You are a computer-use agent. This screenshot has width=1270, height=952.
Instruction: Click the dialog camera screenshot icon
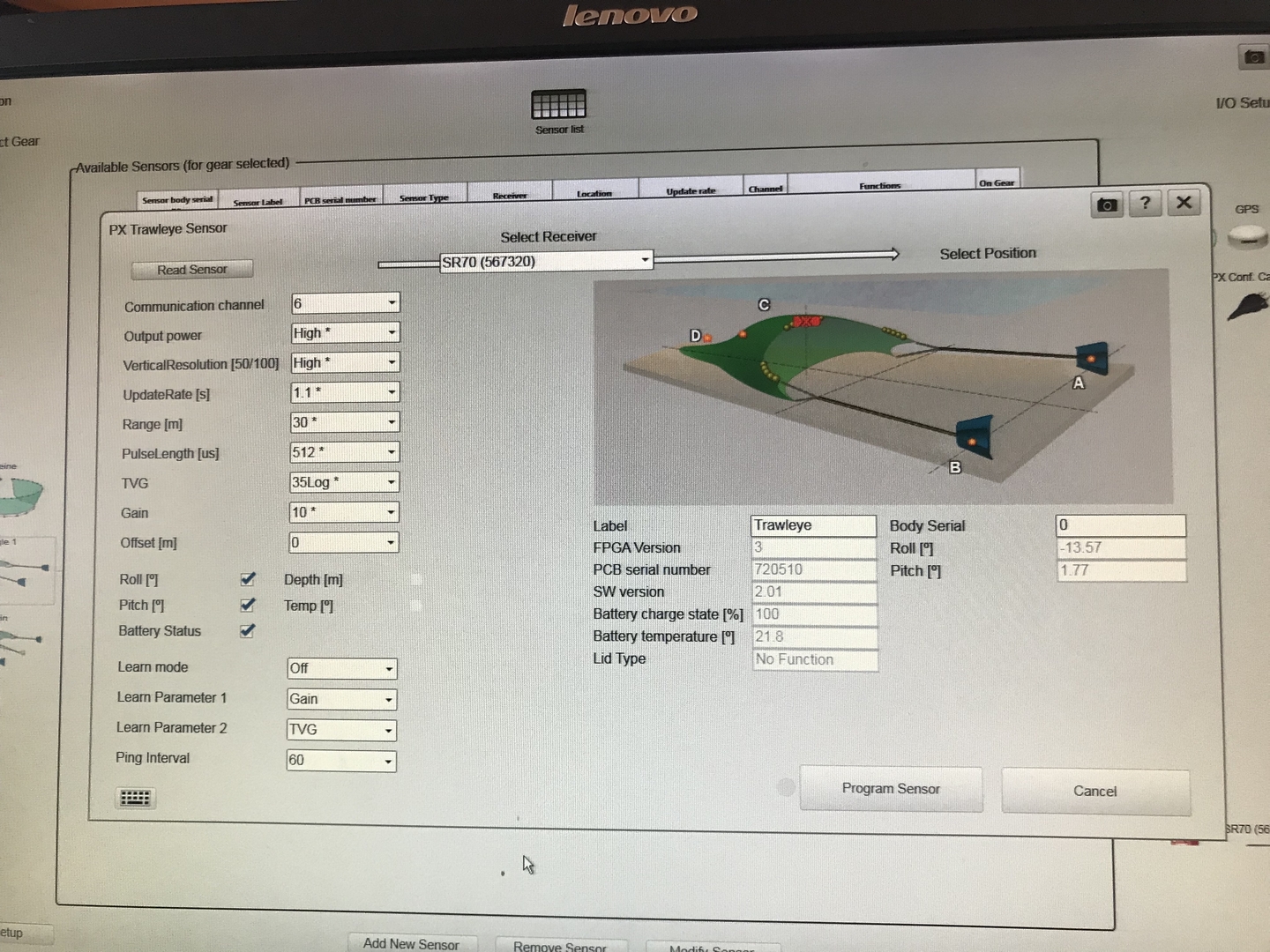pos(1107,205)
